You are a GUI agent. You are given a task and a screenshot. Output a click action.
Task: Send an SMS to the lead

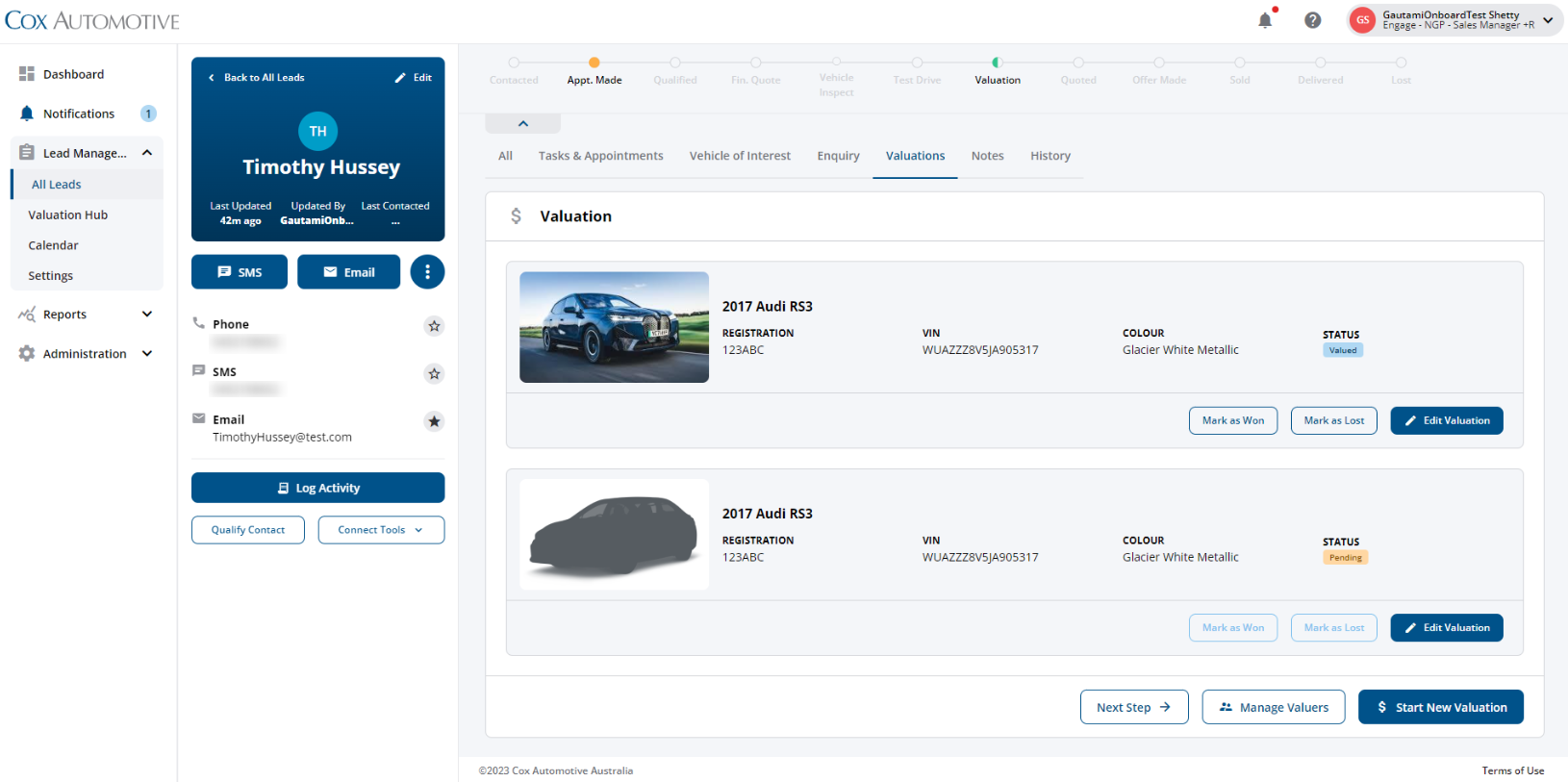240,272
